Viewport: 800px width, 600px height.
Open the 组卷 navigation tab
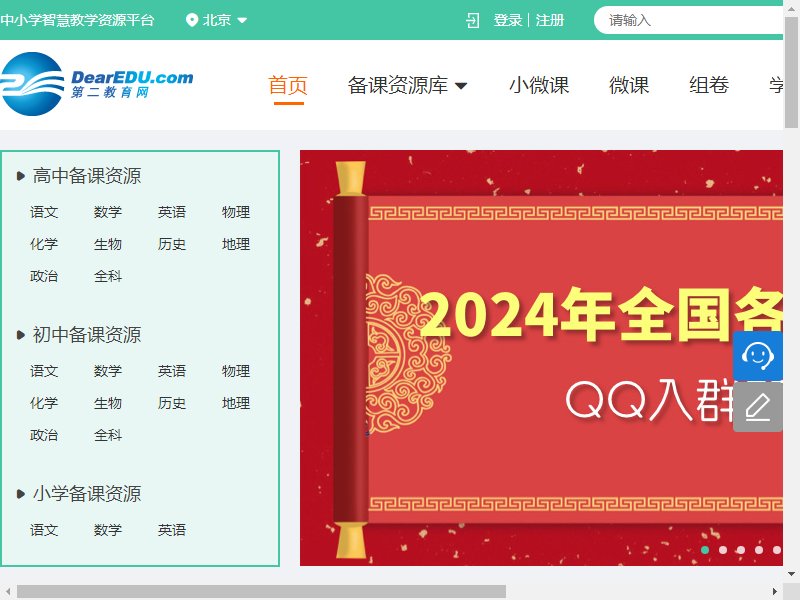coord(709,85)
